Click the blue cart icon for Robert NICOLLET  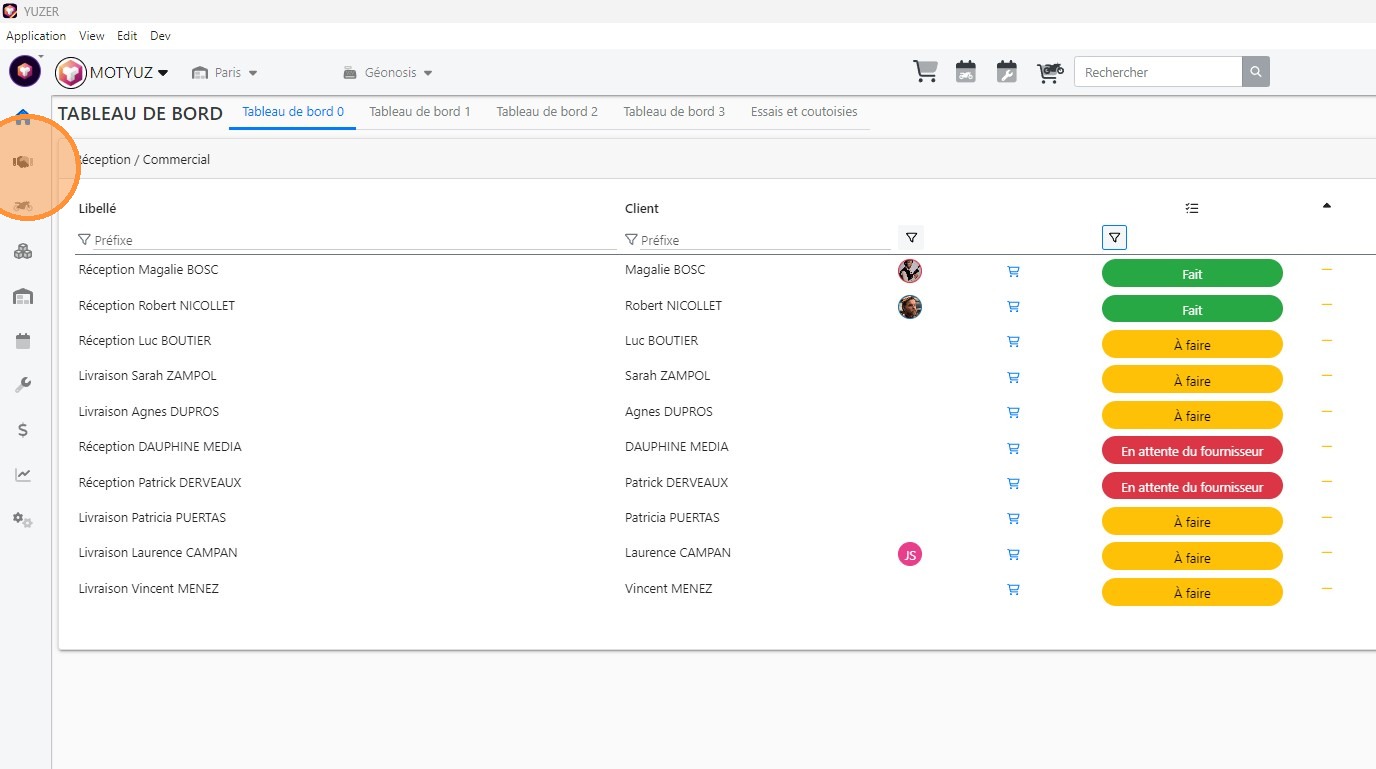click(x=1013, y=306)
